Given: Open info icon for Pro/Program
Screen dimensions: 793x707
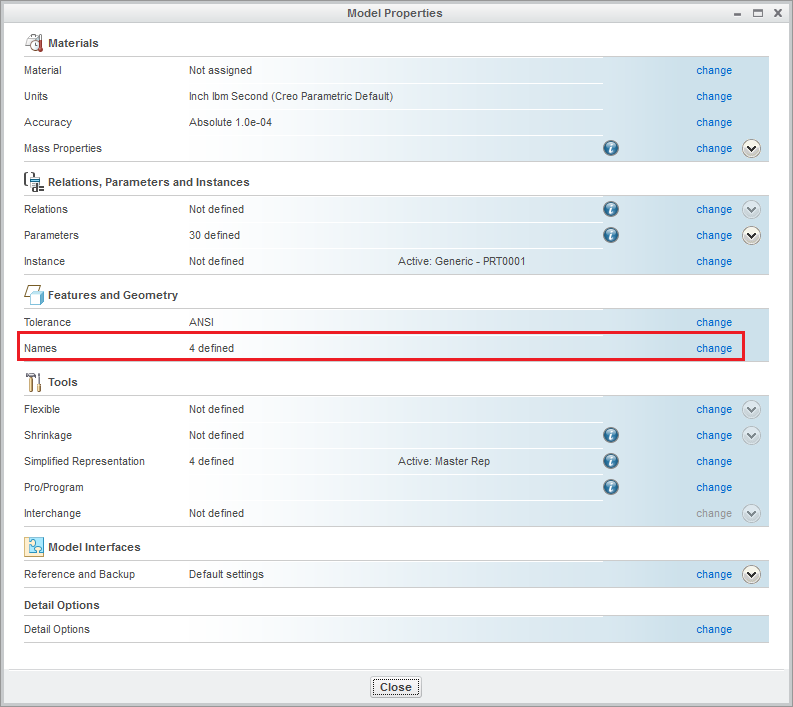Looking at the screenshot, I should click(x=611, y=487).
